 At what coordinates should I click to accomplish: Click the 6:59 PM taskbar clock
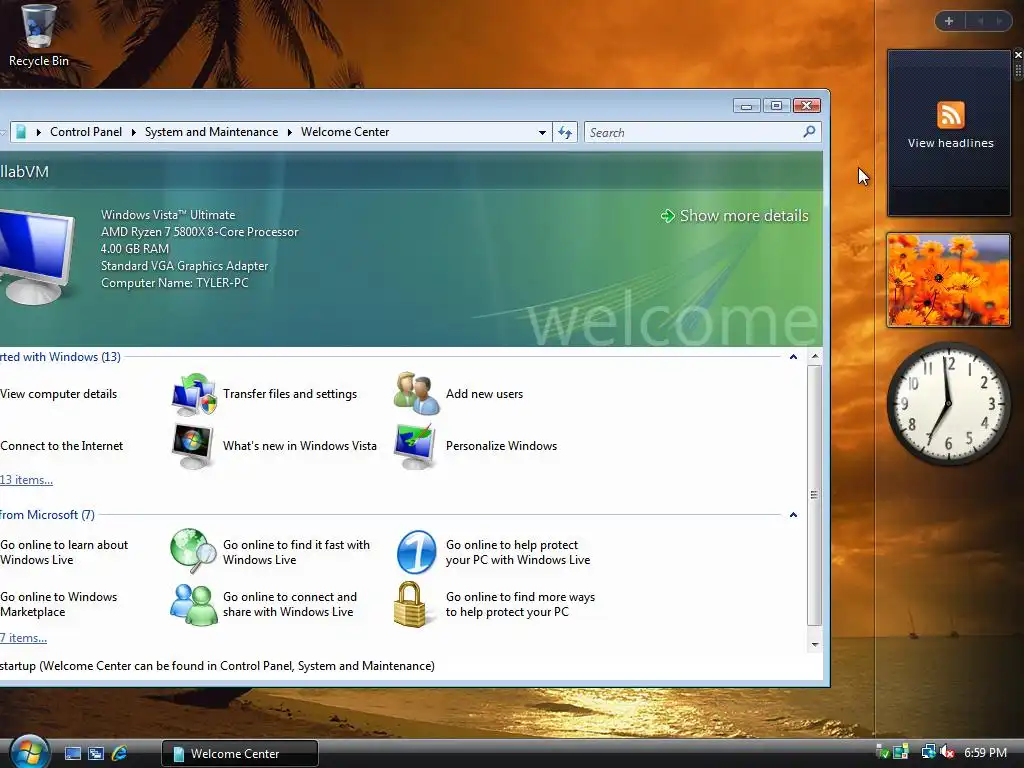tap(985, 752)
